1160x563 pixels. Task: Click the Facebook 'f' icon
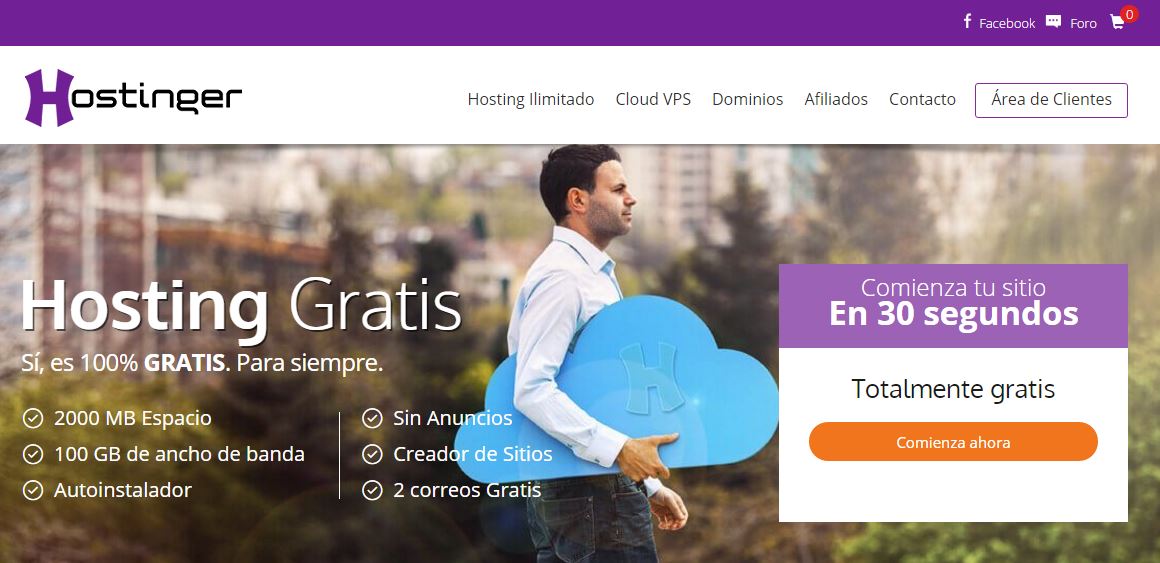pos(967,21)
